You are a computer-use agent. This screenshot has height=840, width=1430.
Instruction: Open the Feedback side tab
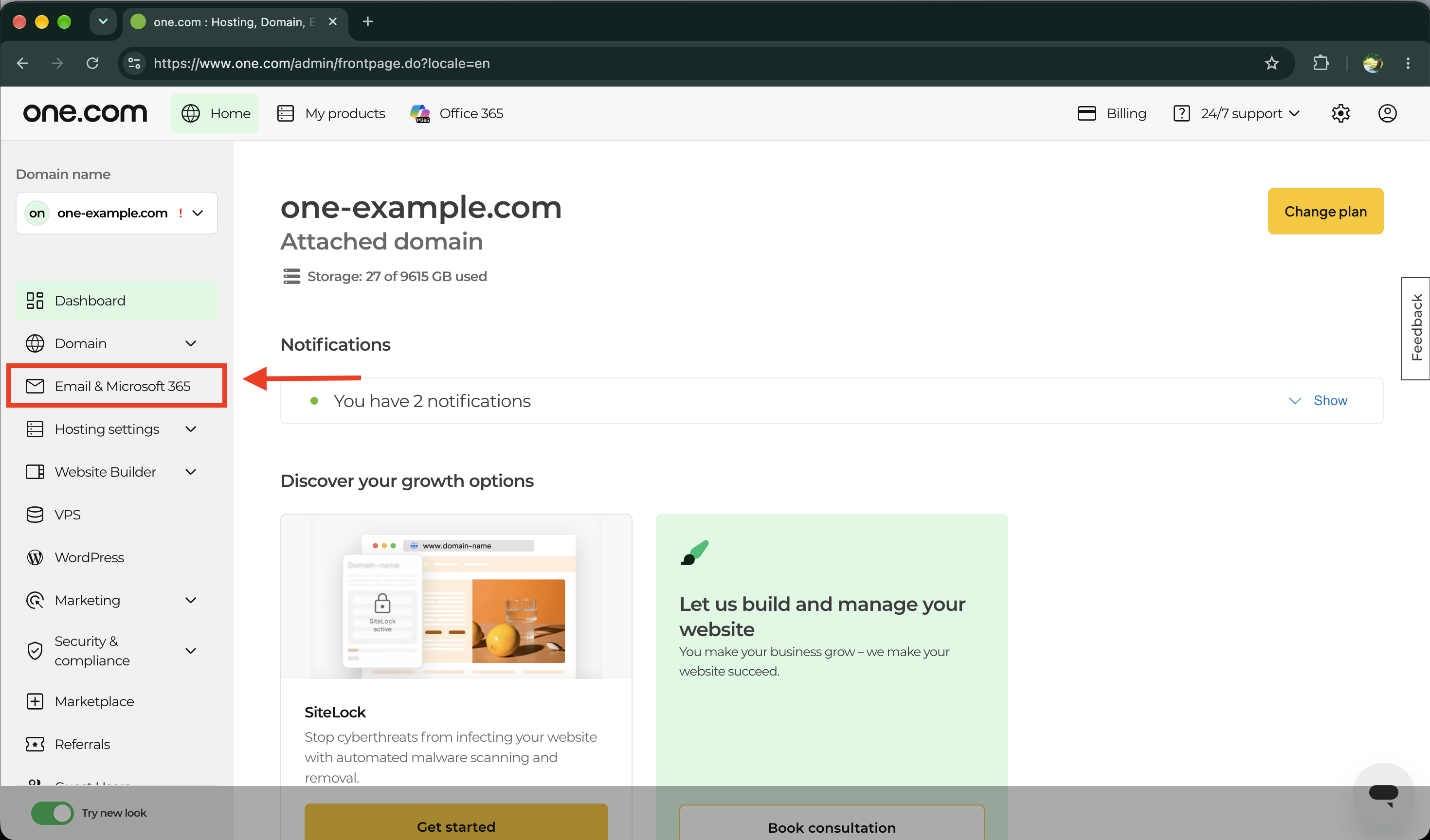[x=1416, y=328]
